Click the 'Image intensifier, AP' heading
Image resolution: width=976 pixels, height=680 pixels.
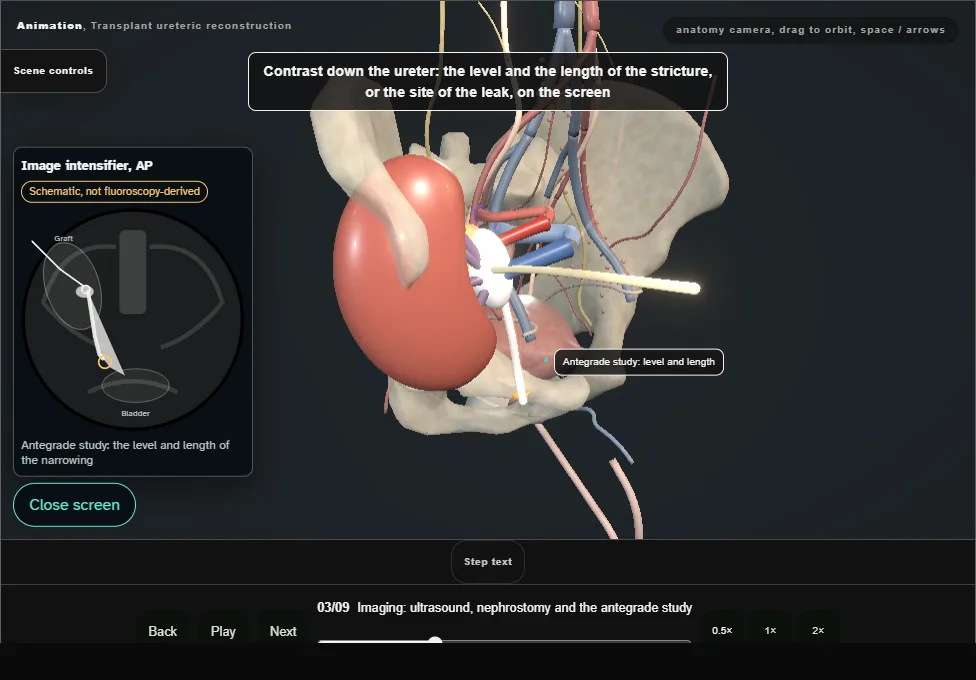click(87, 166)
